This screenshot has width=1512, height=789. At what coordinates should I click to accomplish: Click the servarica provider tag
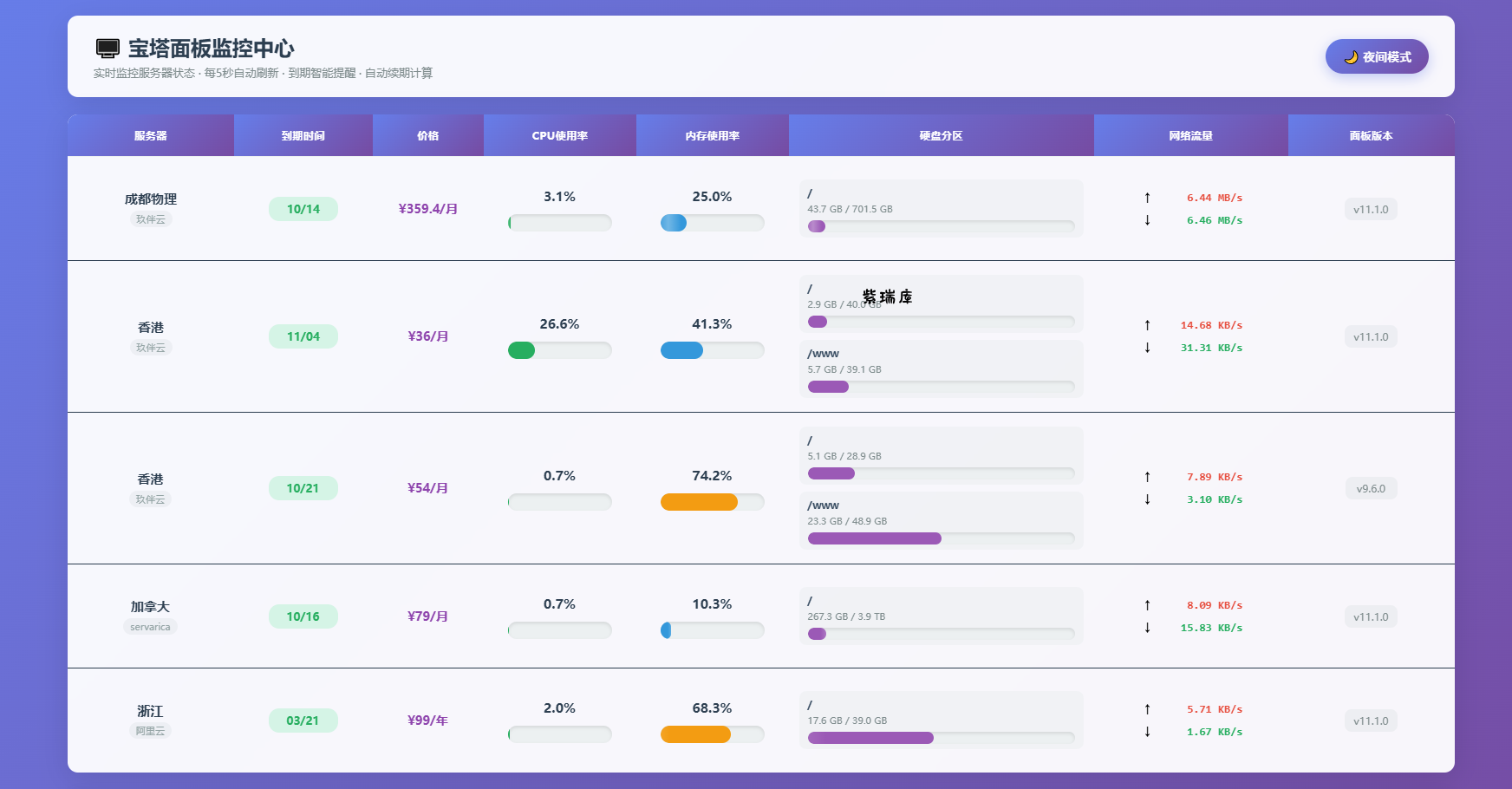(x=150, y=627)
